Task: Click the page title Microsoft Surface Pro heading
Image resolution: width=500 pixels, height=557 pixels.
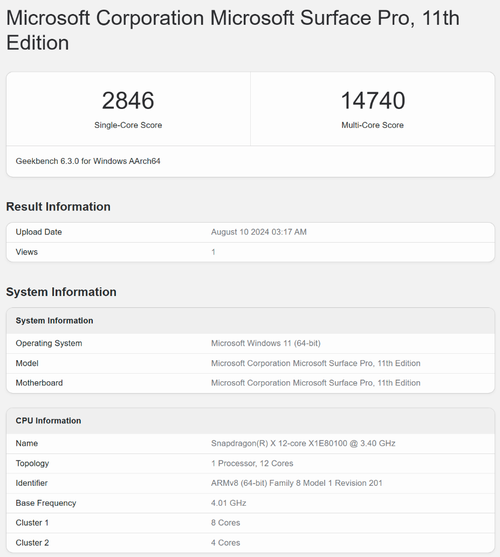Action: [233, 30]
